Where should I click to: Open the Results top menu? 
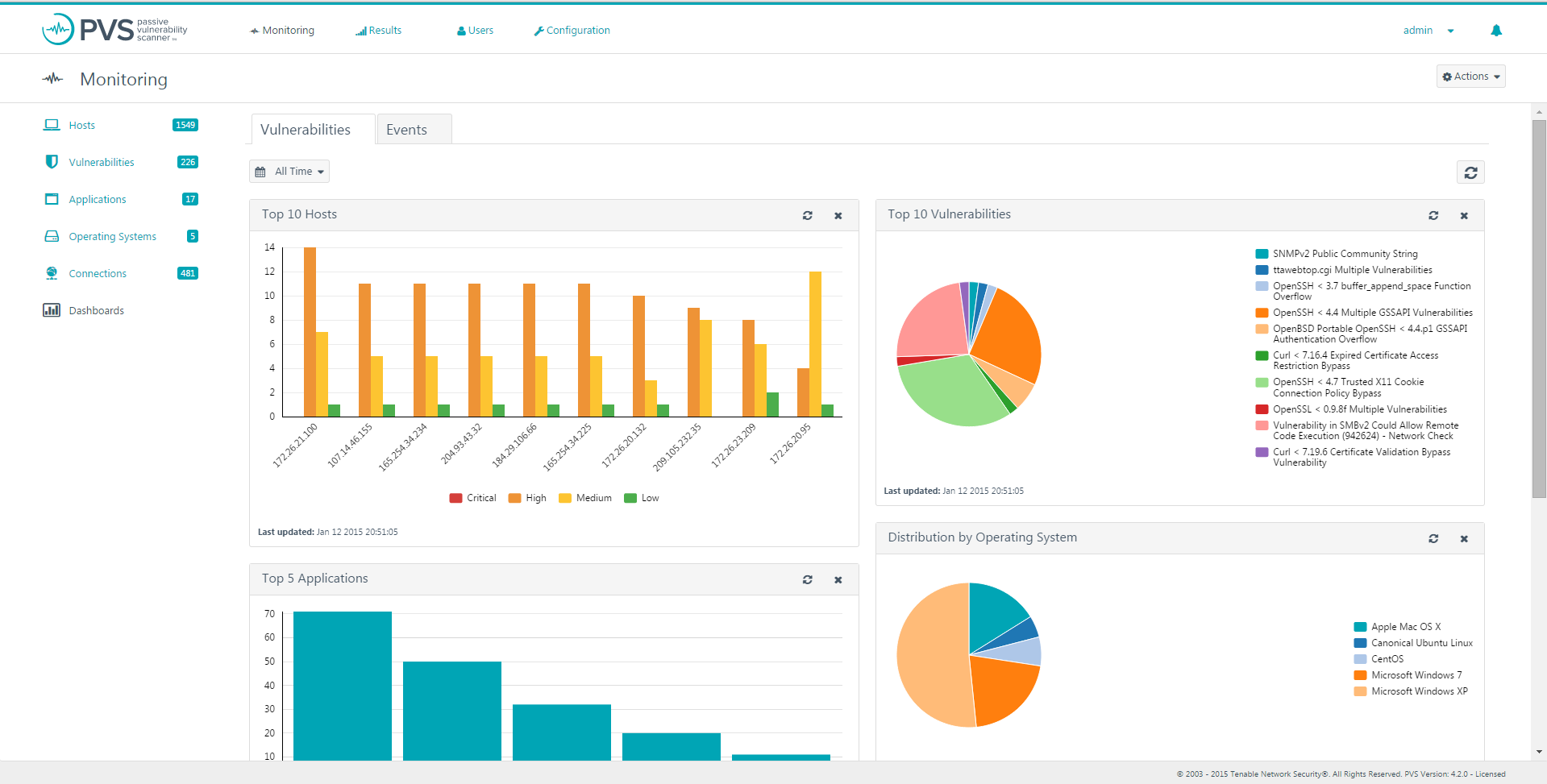pos(379,31)
